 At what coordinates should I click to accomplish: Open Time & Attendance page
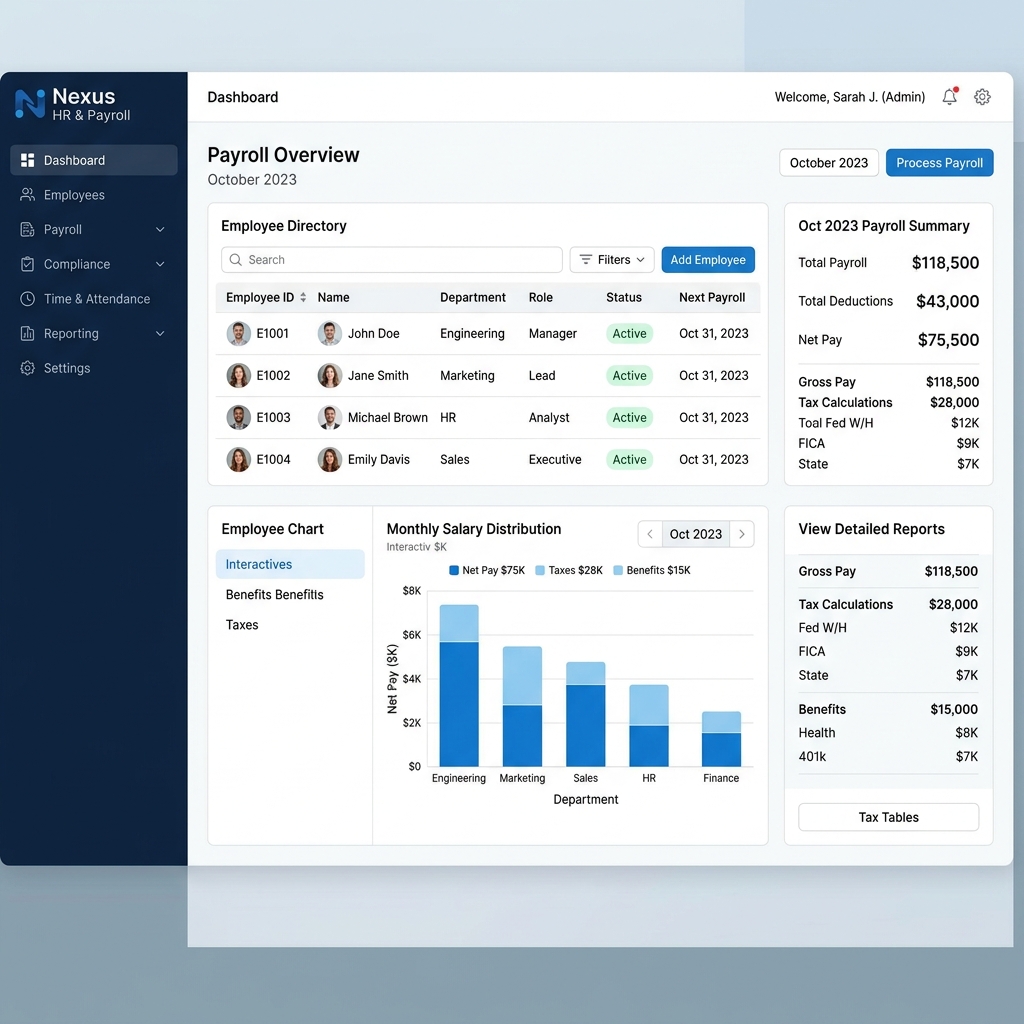pos(94,298)
